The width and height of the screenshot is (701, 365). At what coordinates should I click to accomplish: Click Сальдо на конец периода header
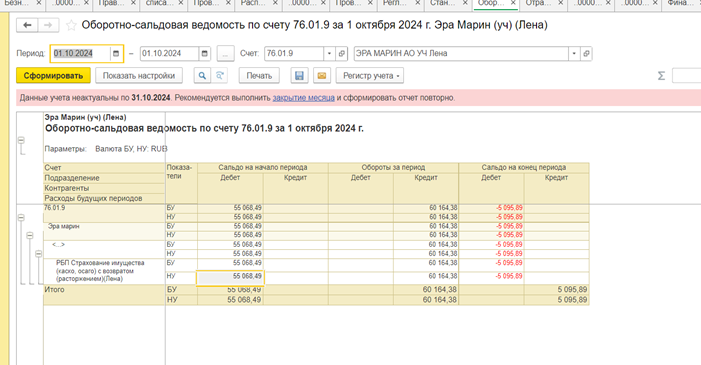click(524, 167)
